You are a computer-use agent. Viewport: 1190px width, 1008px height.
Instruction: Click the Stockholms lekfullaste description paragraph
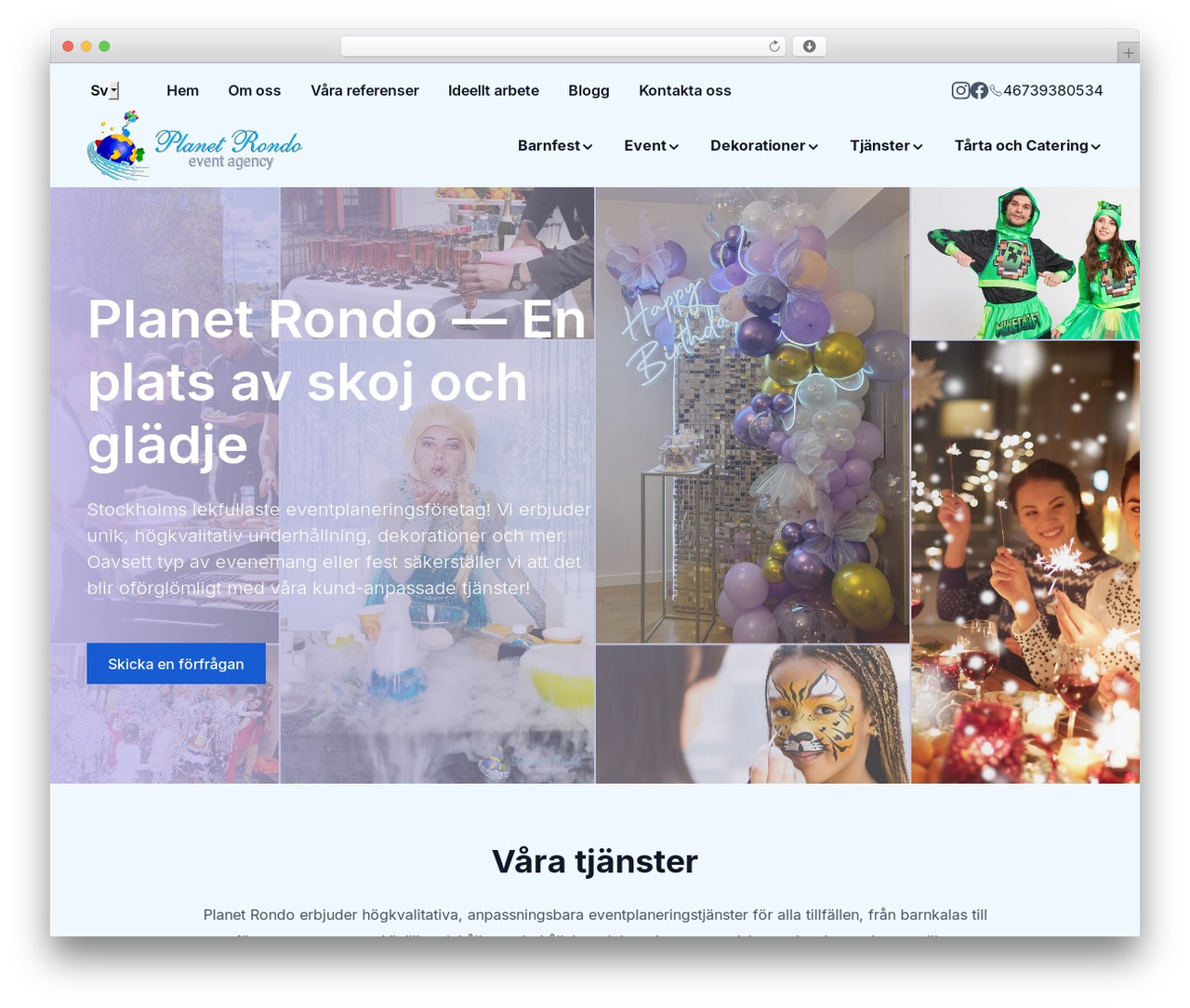tap(338, 549)
